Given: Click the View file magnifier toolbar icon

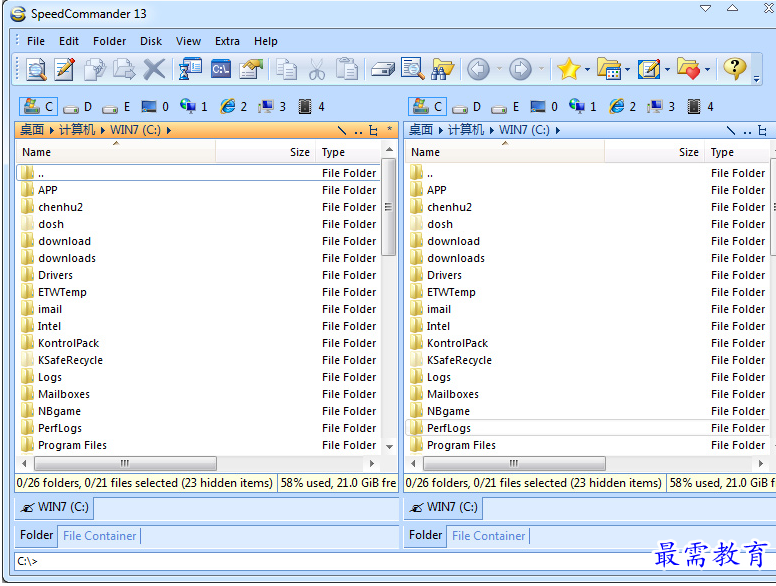Looking at the screenshot, I should point(36,69).
